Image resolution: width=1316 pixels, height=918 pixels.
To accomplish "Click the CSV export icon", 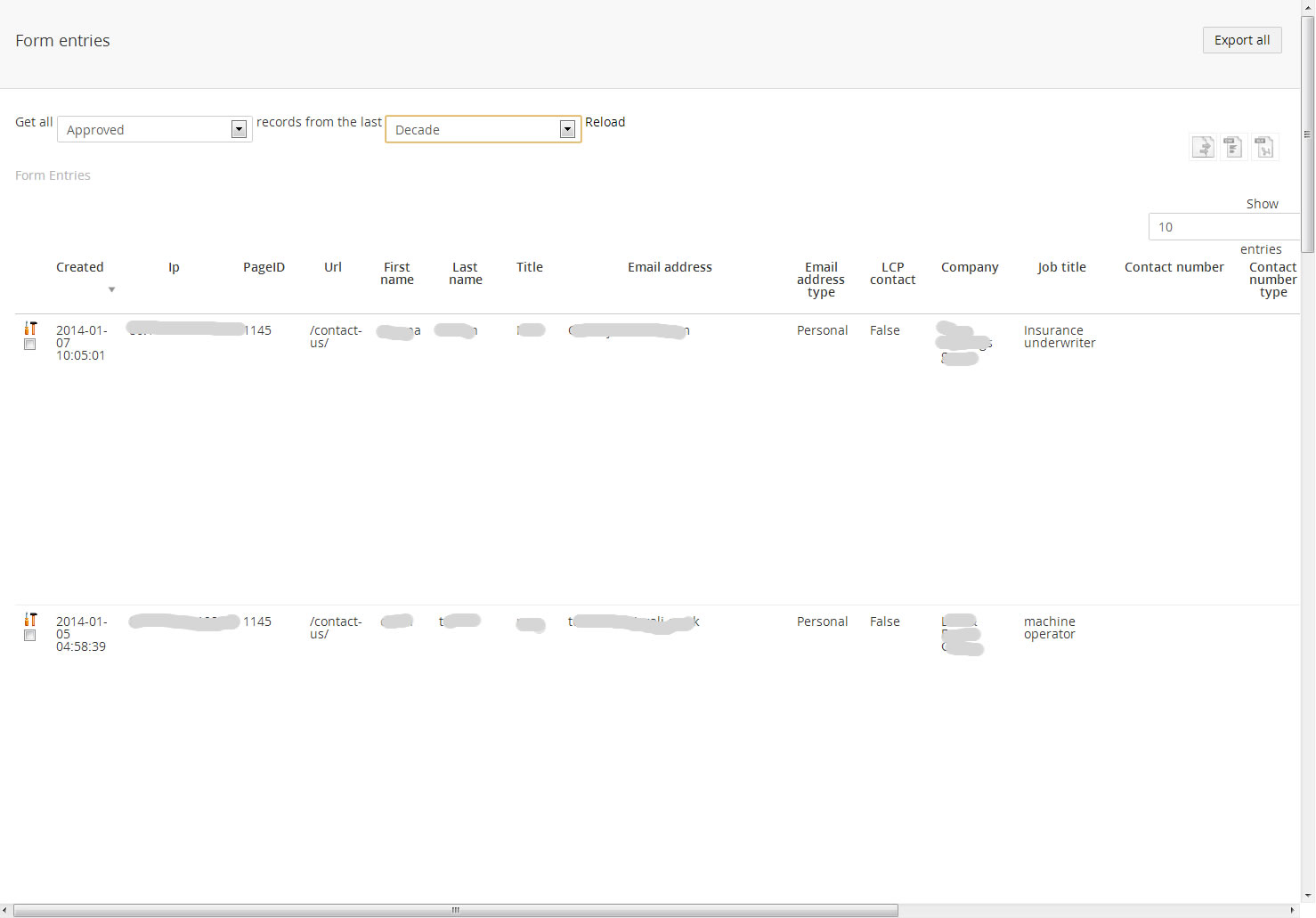I will [1233, 147].
